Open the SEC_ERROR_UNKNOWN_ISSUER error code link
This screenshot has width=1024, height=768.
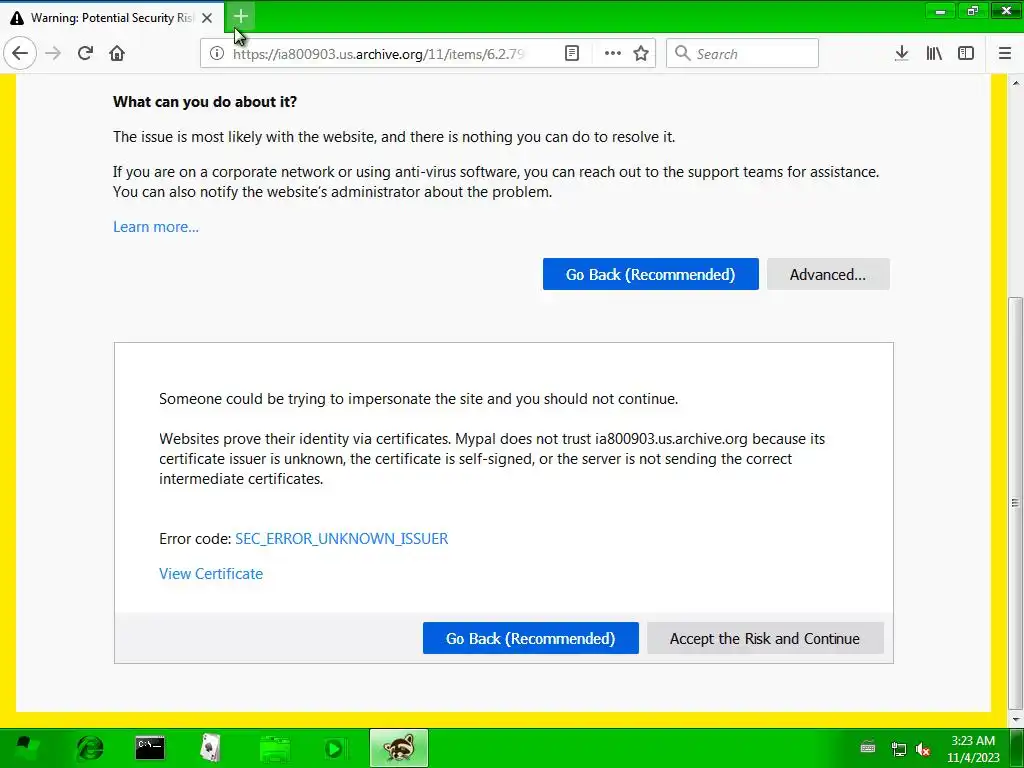click(x=342, y=539)
